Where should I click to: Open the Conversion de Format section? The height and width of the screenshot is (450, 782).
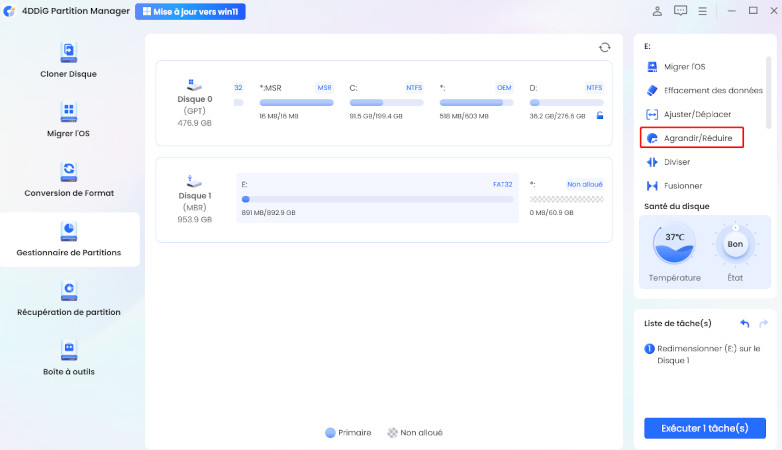click(x=69, y=178)
